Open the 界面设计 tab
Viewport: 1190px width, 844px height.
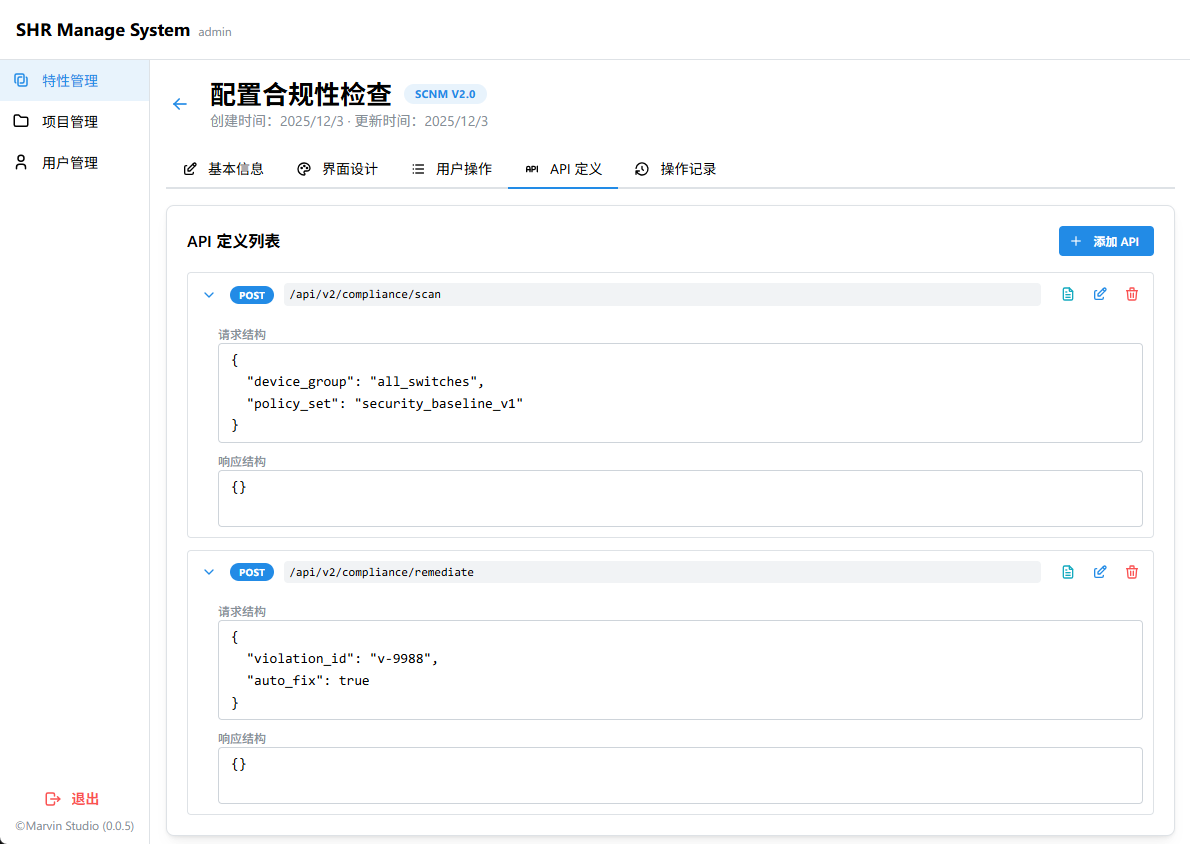(338, 169)
